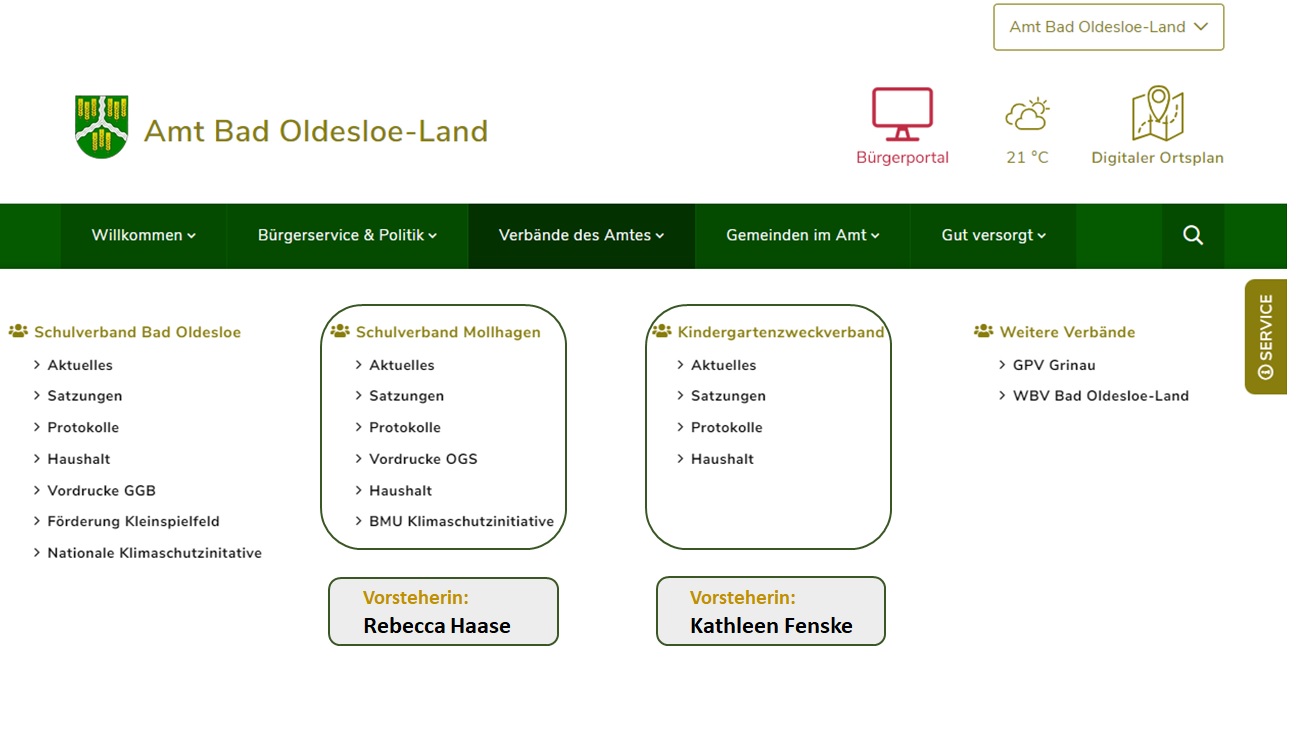1310x740 pixels.
Task: Select Verbände des Amtes menu item
Action: click(581, 235)
